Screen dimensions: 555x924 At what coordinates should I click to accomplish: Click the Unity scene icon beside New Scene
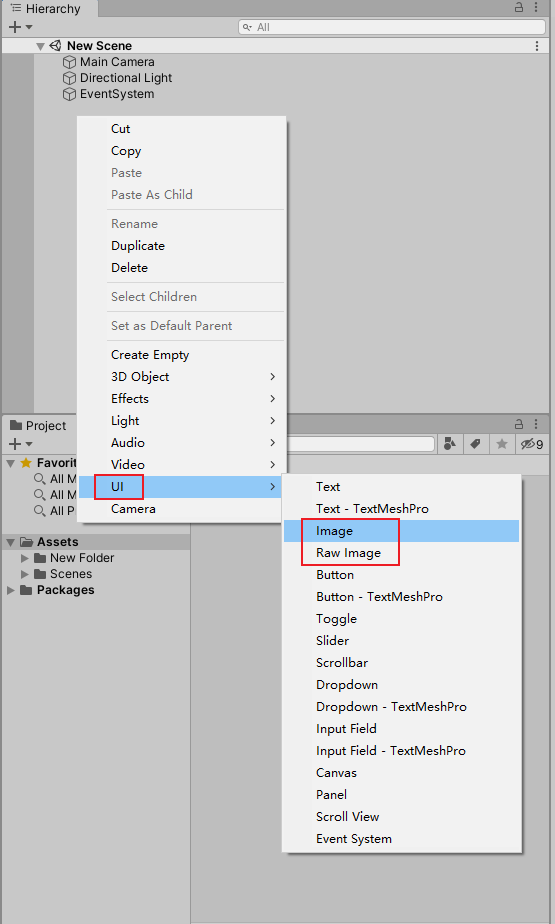(x=55, y=45)
